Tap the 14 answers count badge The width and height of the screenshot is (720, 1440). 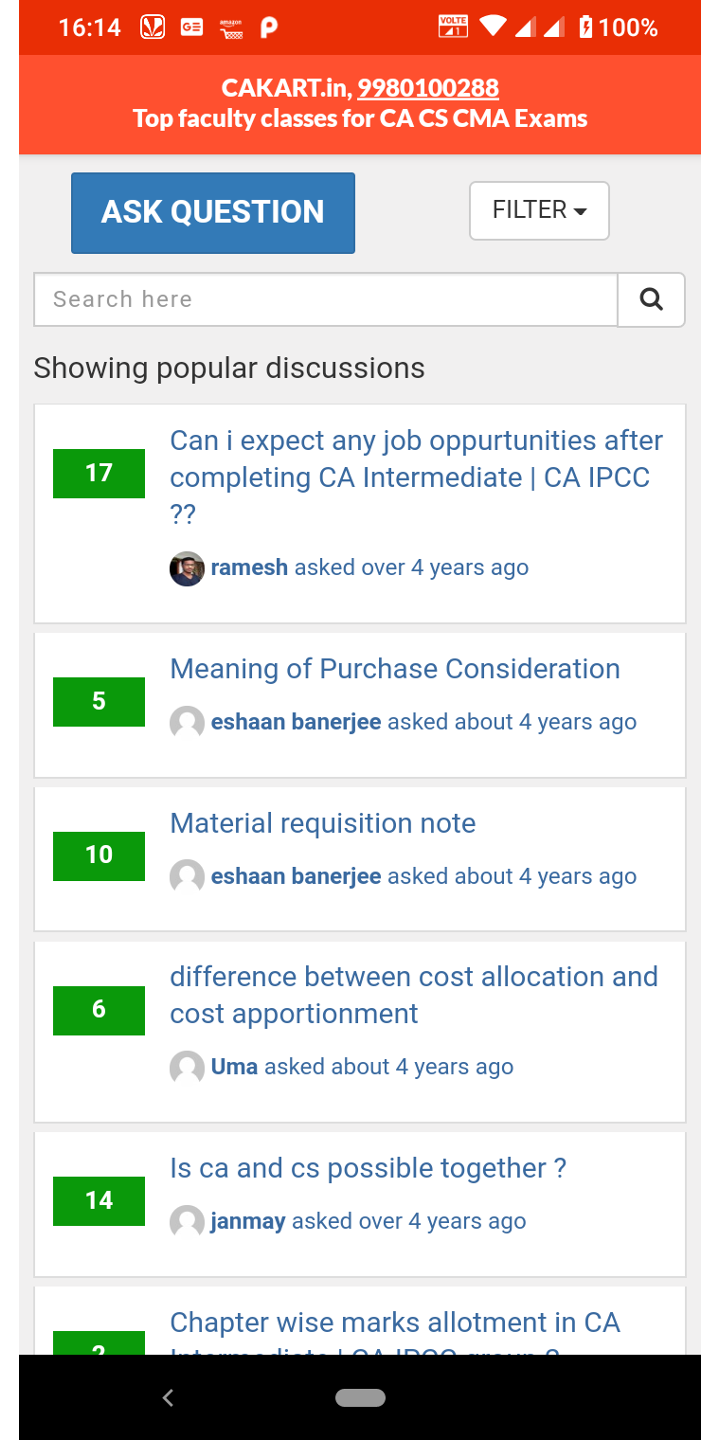click(99, 1200)
